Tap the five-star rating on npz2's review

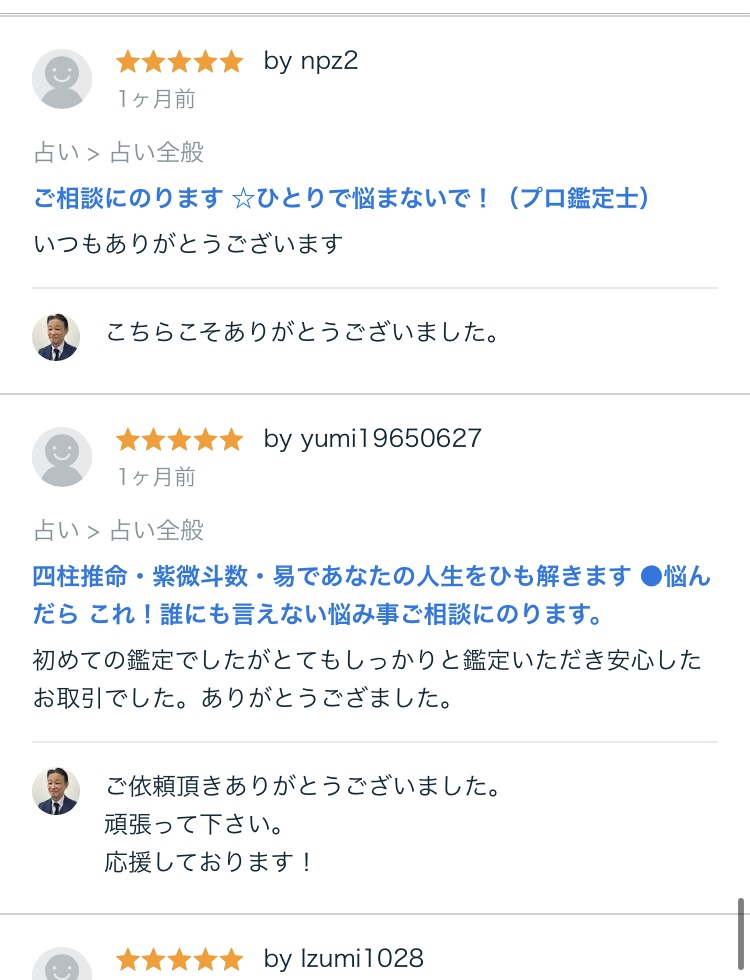pos(179,62)
